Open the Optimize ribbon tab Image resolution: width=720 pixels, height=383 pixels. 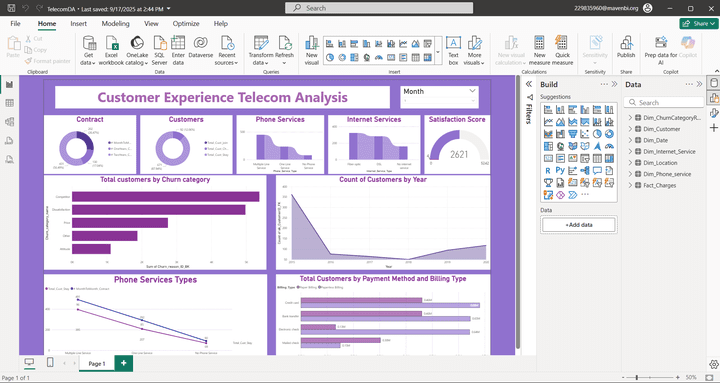coord(186,23)
